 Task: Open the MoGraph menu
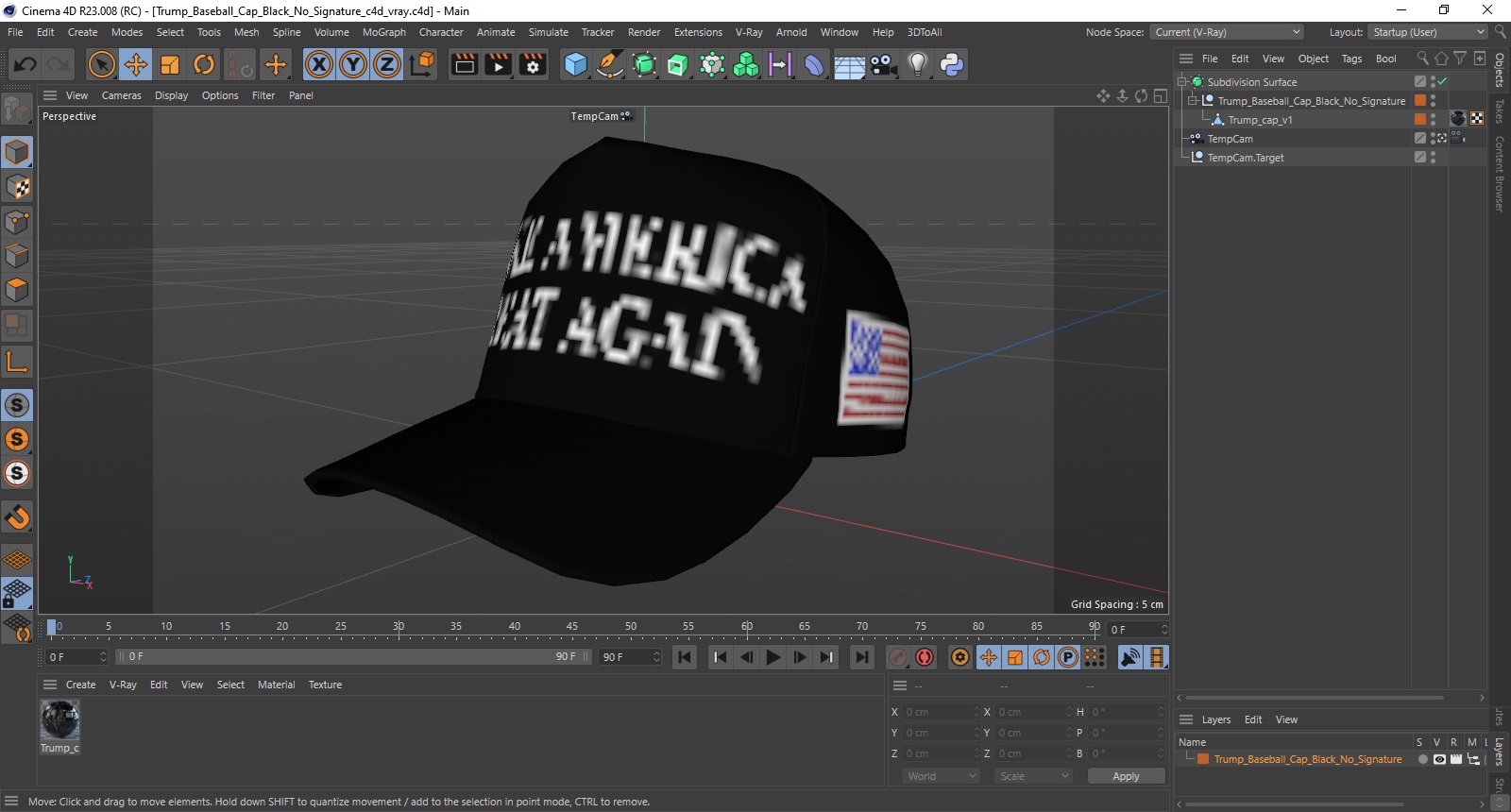click(384, 32)
